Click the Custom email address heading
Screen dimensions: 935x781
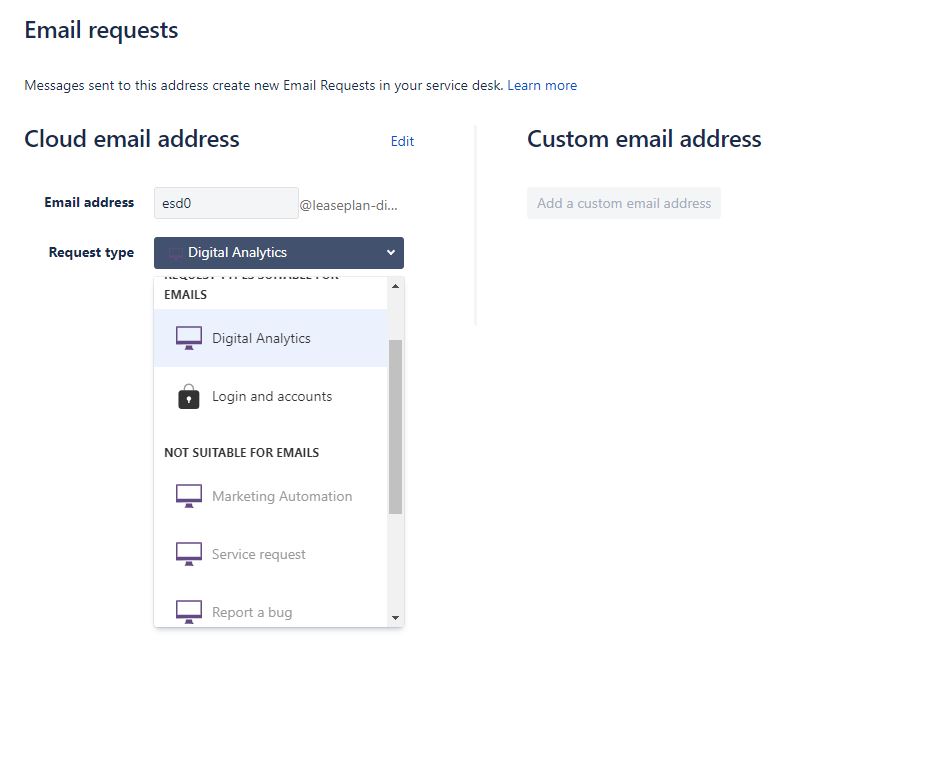pyautogui.click(x=644, y=139)
